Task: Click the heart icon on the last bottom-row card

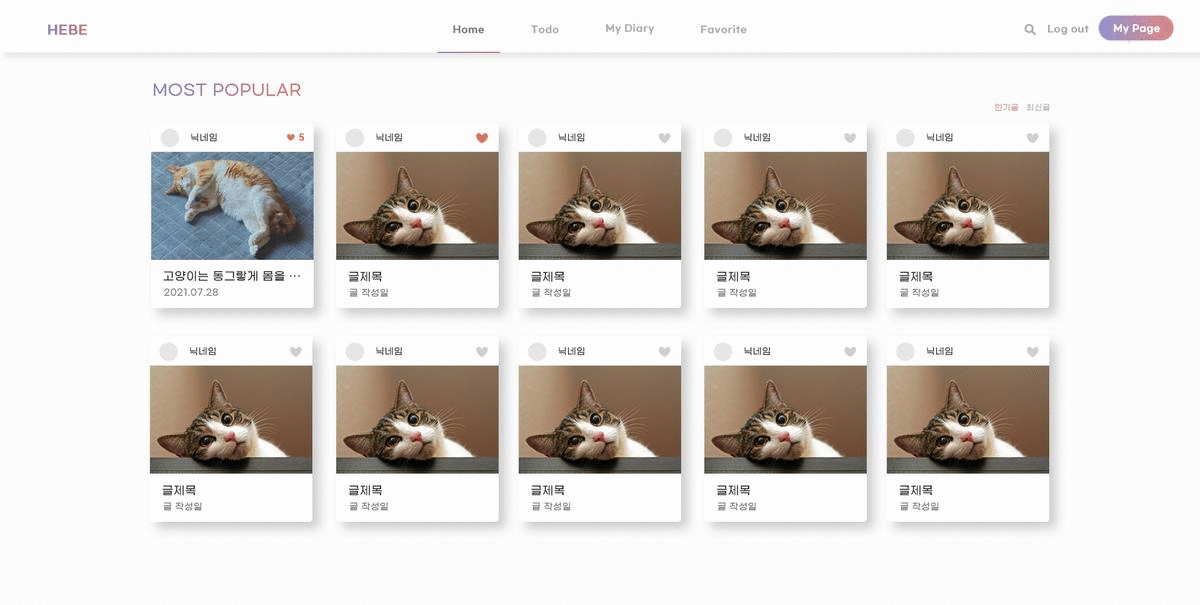Action: point(1032,351)
